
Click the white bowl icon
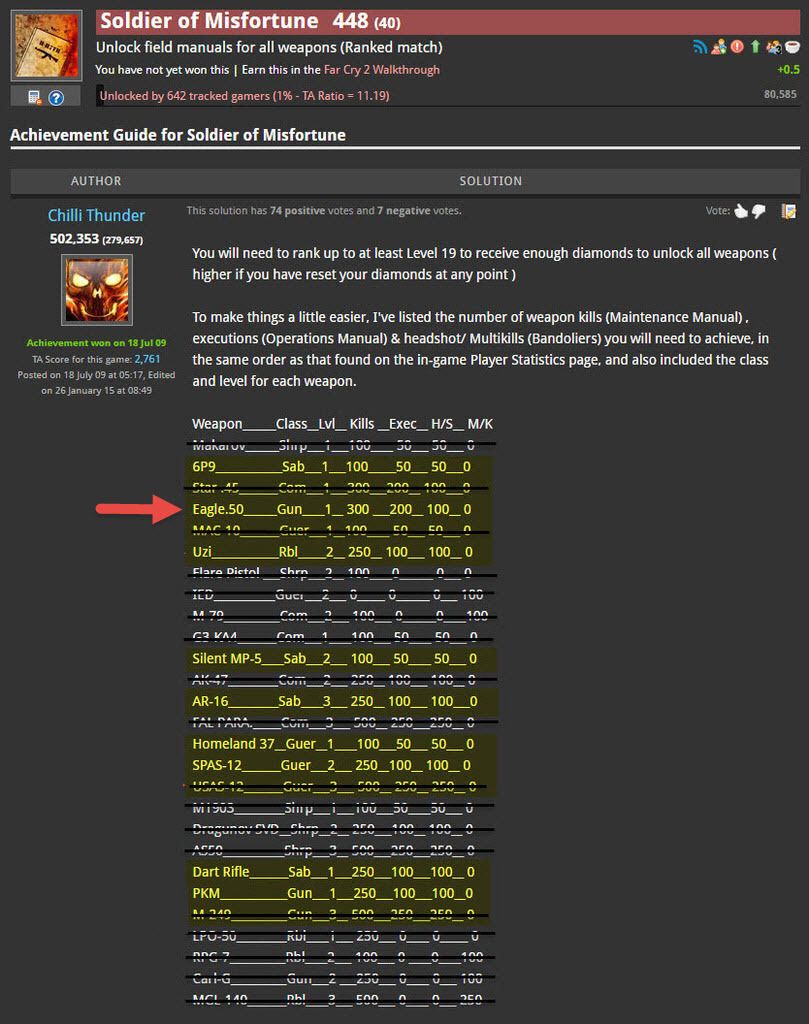[x=792, y=47]
